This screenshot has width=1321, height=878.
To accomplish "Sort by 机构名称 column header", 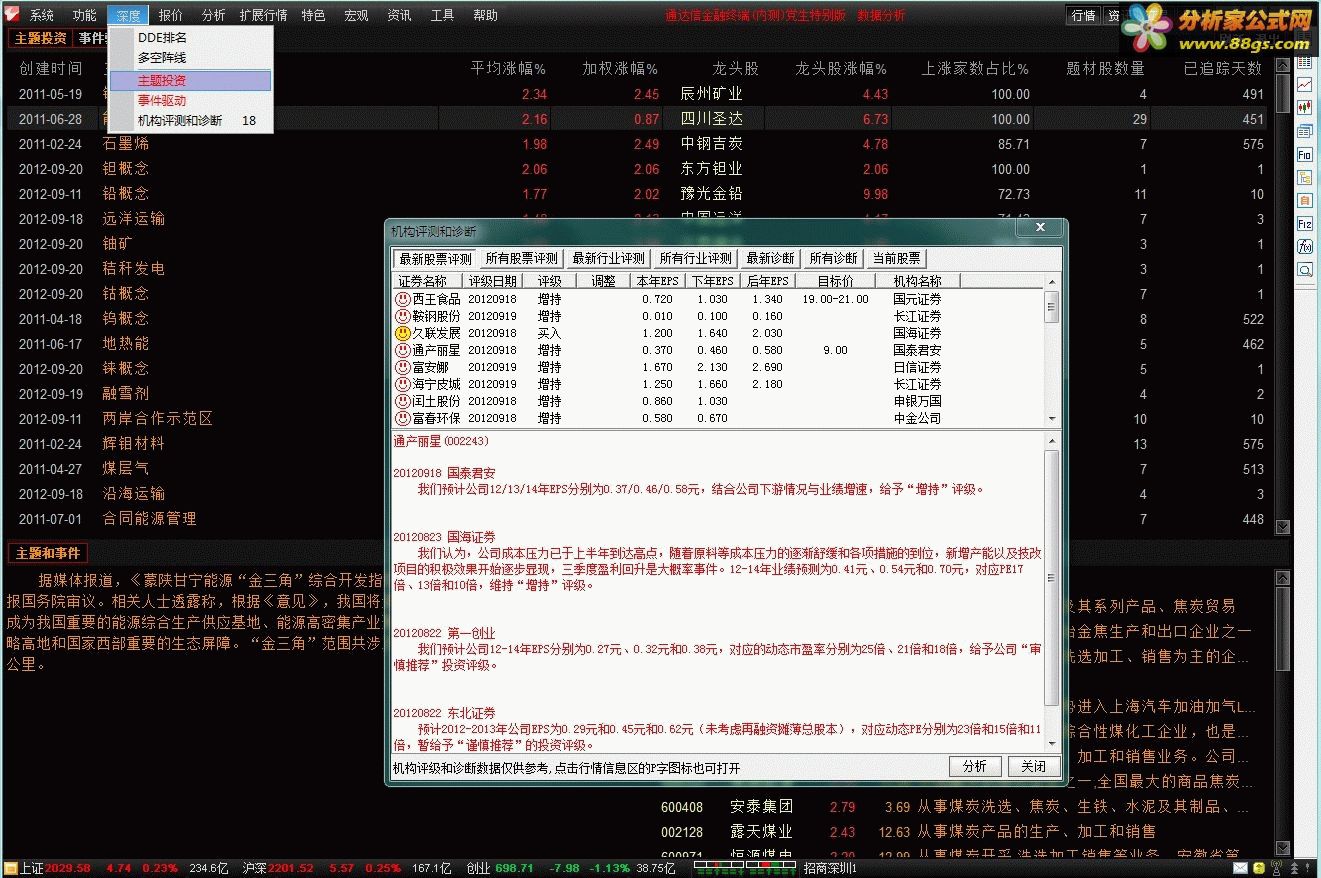I will pyautogui.click(x=917, y=281).
